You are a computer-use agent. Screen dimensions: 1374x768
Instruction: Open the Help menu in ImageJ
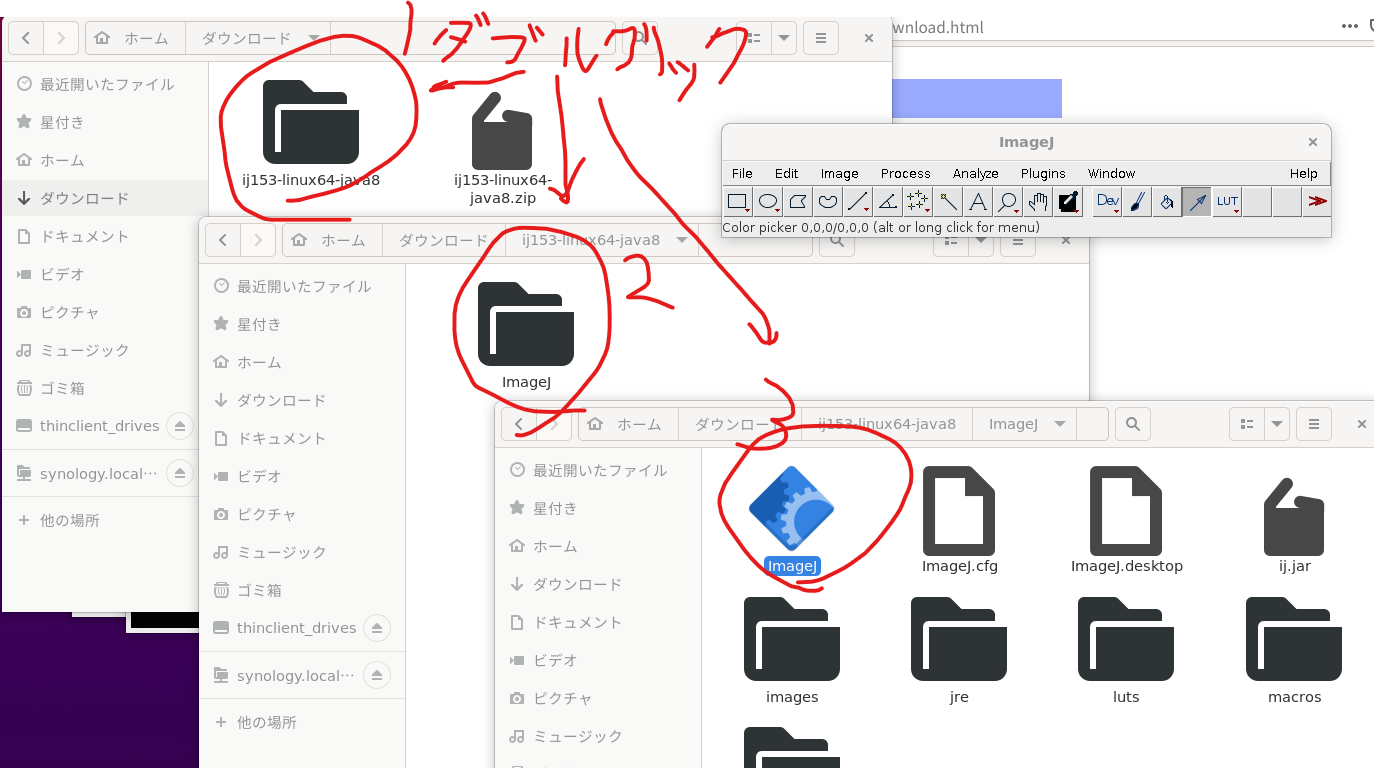point(1304,173)
